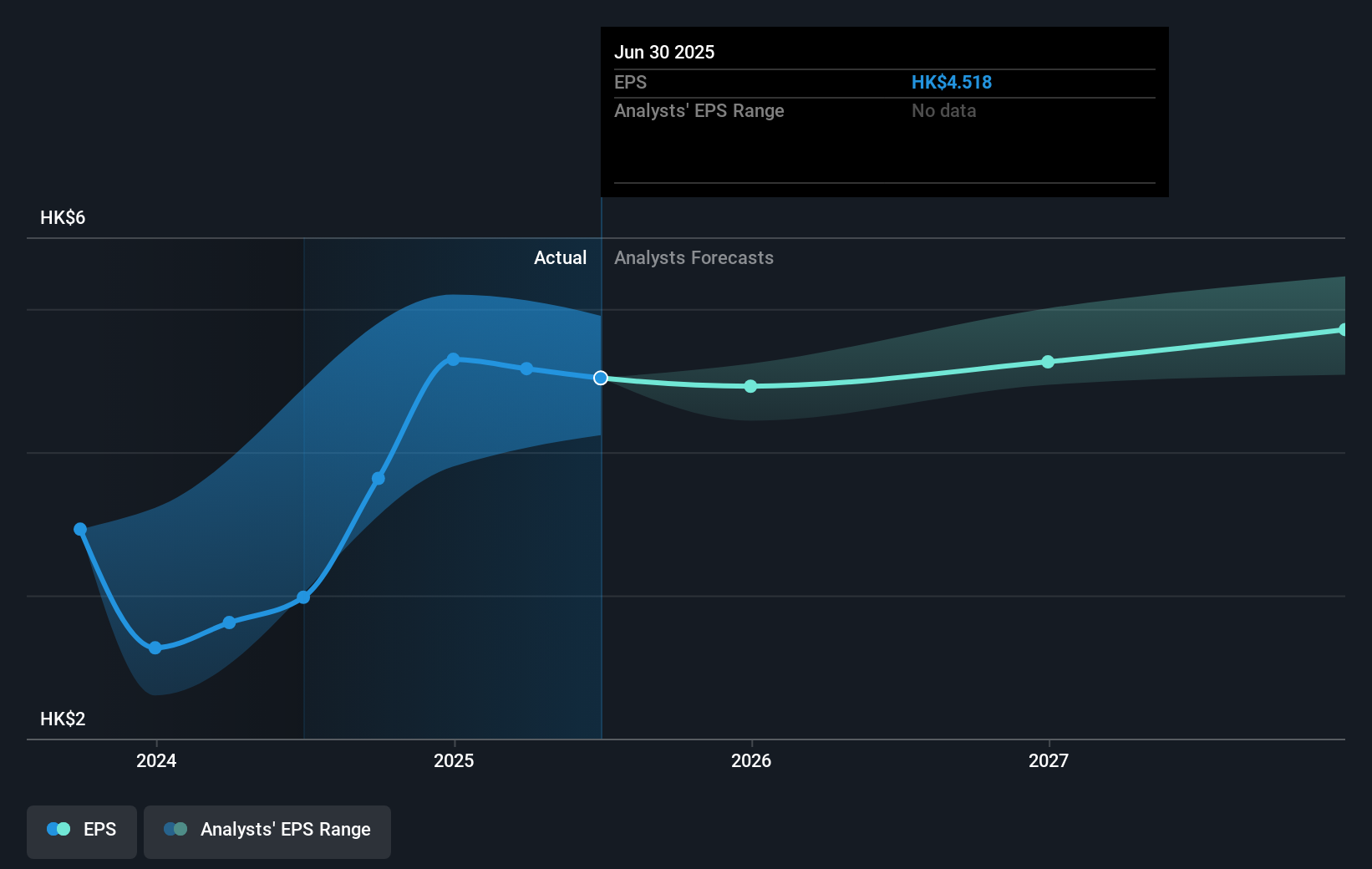Select the highlighted Jun 30 2025 data point
The image size is (1372, 869).
[600, 378]
